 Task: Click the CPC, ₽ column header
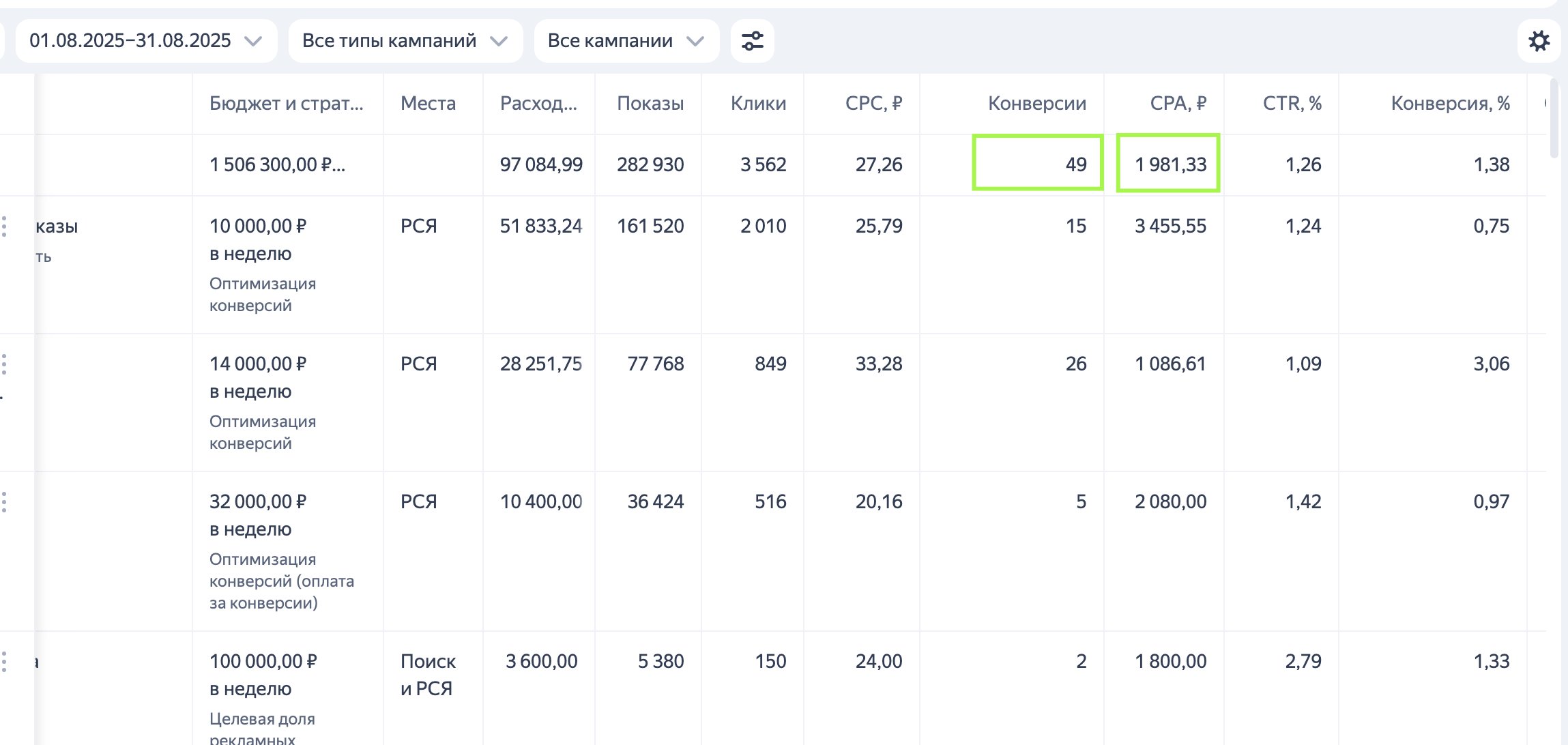[x=873, y=104]
